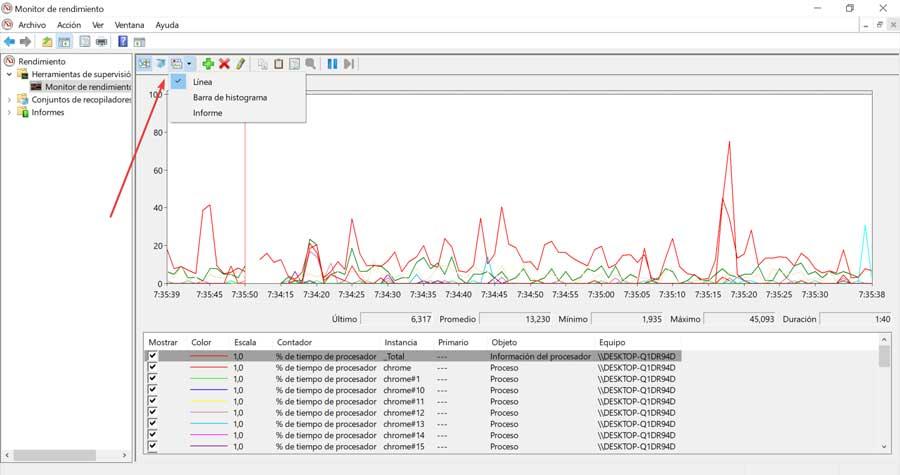Click the gray Forward arrow icon
The width and height of the screenshot is (900, 475).
tap(25, 42)
